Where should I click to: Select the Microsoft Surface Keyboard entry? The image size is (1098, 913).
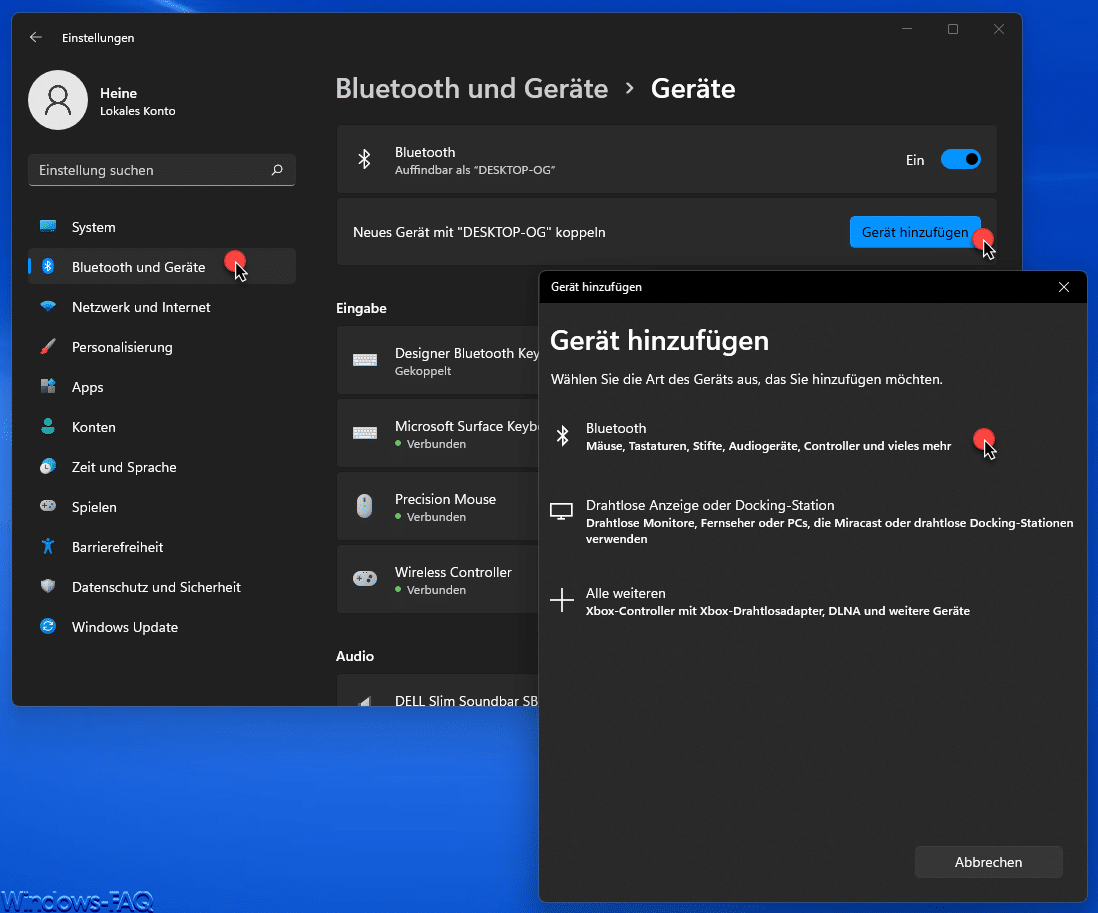click(x=438, y=433)
